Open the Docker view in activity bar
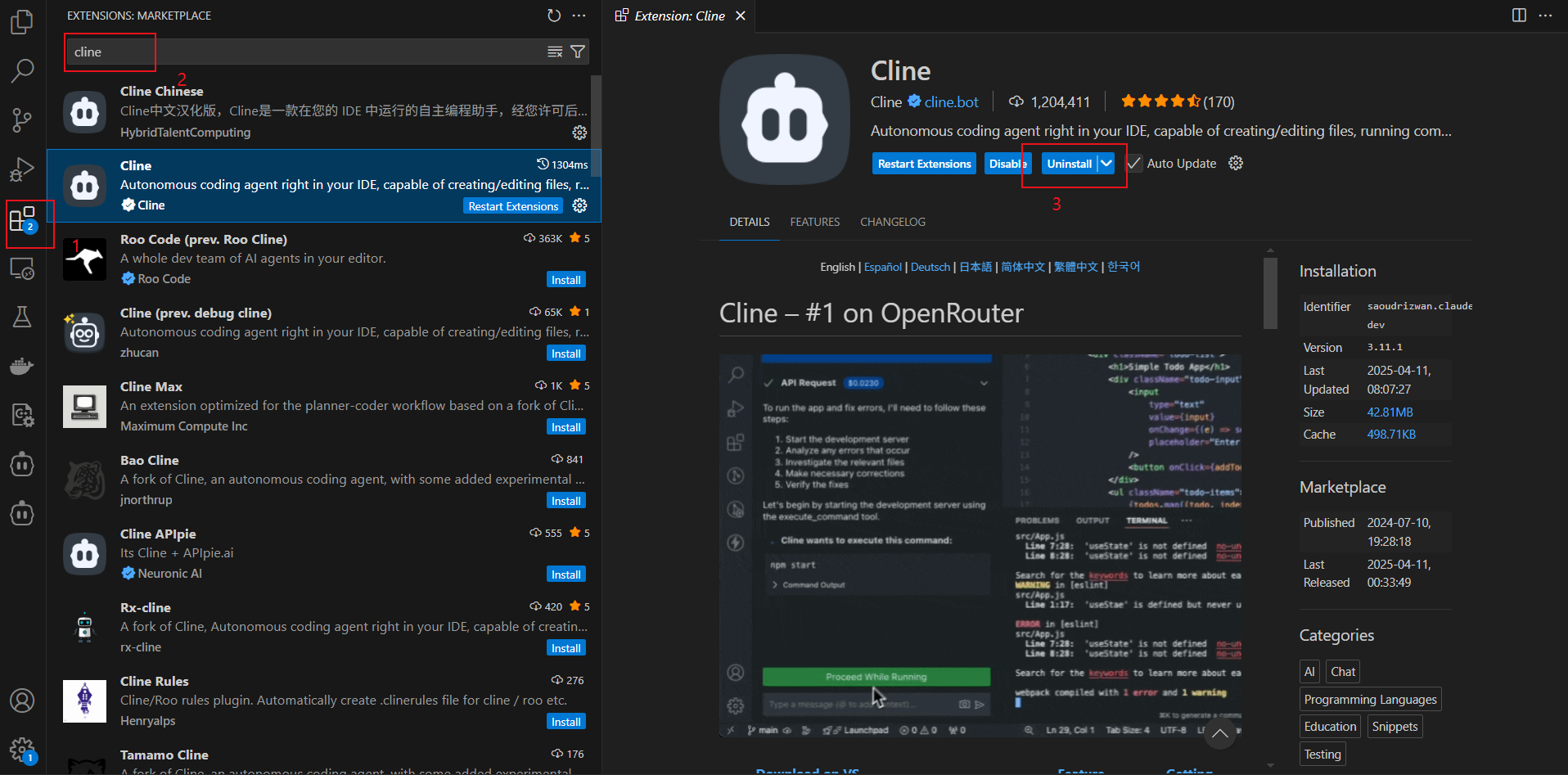Image resolution: width=1568 pixels, height=775 pixels. click(x=22, y=366)
